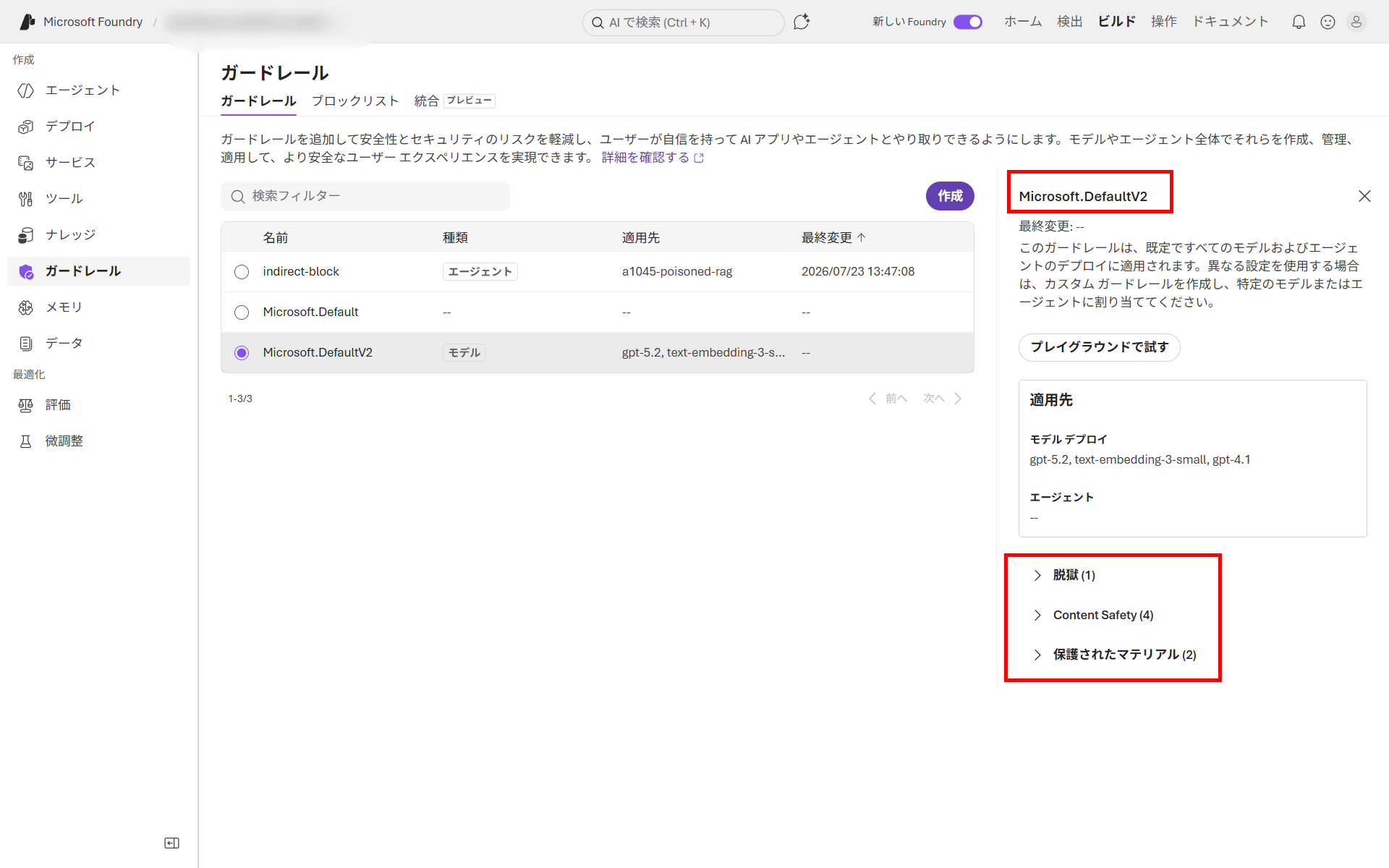Screen dimensions: 1389x868
Task: Open the ホーム top menu
Action: [x=1023, y=22]
